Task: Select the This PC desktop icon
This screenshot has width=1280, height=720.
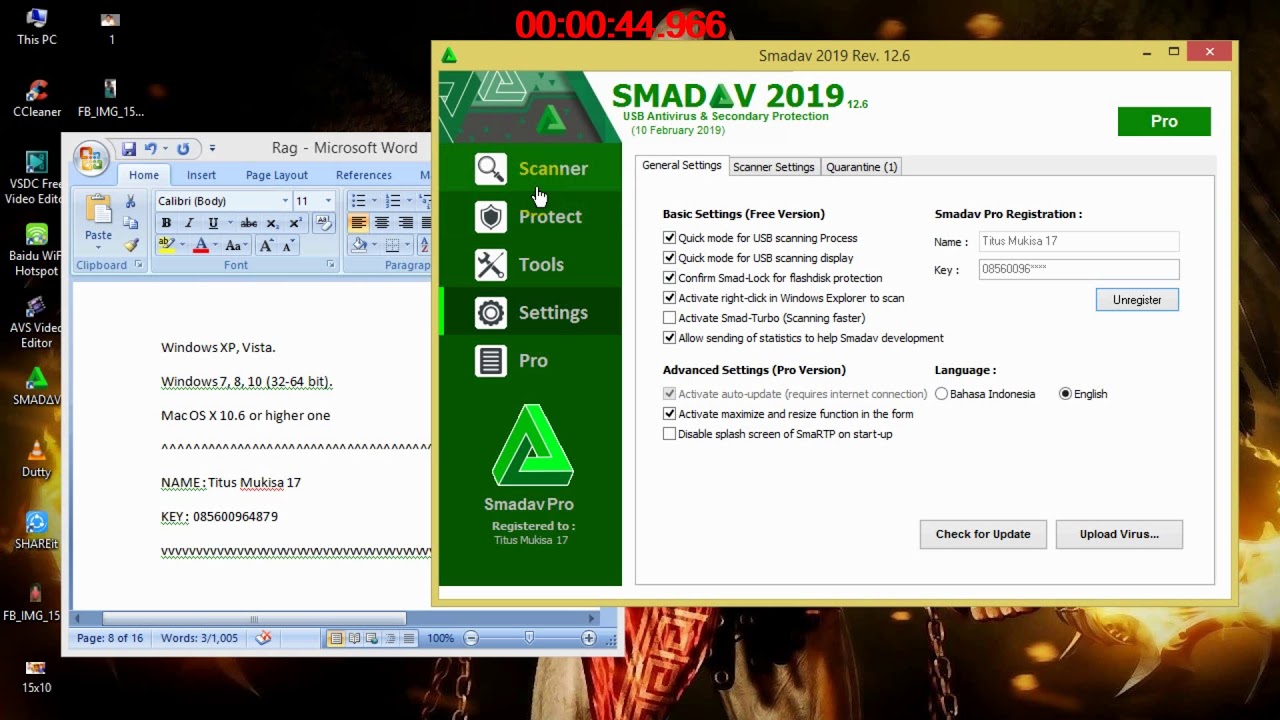Action: [37, 27]
